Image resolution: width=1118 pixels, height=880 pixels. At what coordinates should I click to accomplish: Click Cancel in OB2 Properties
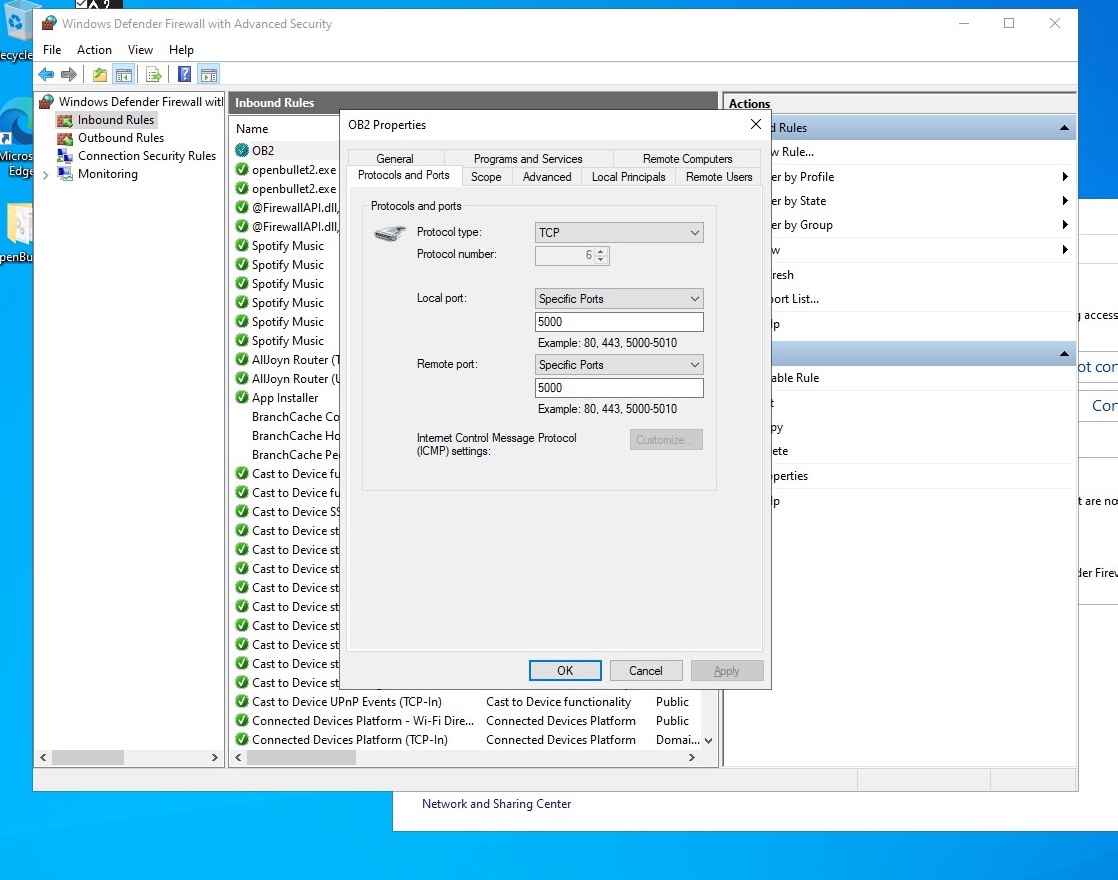645,670
